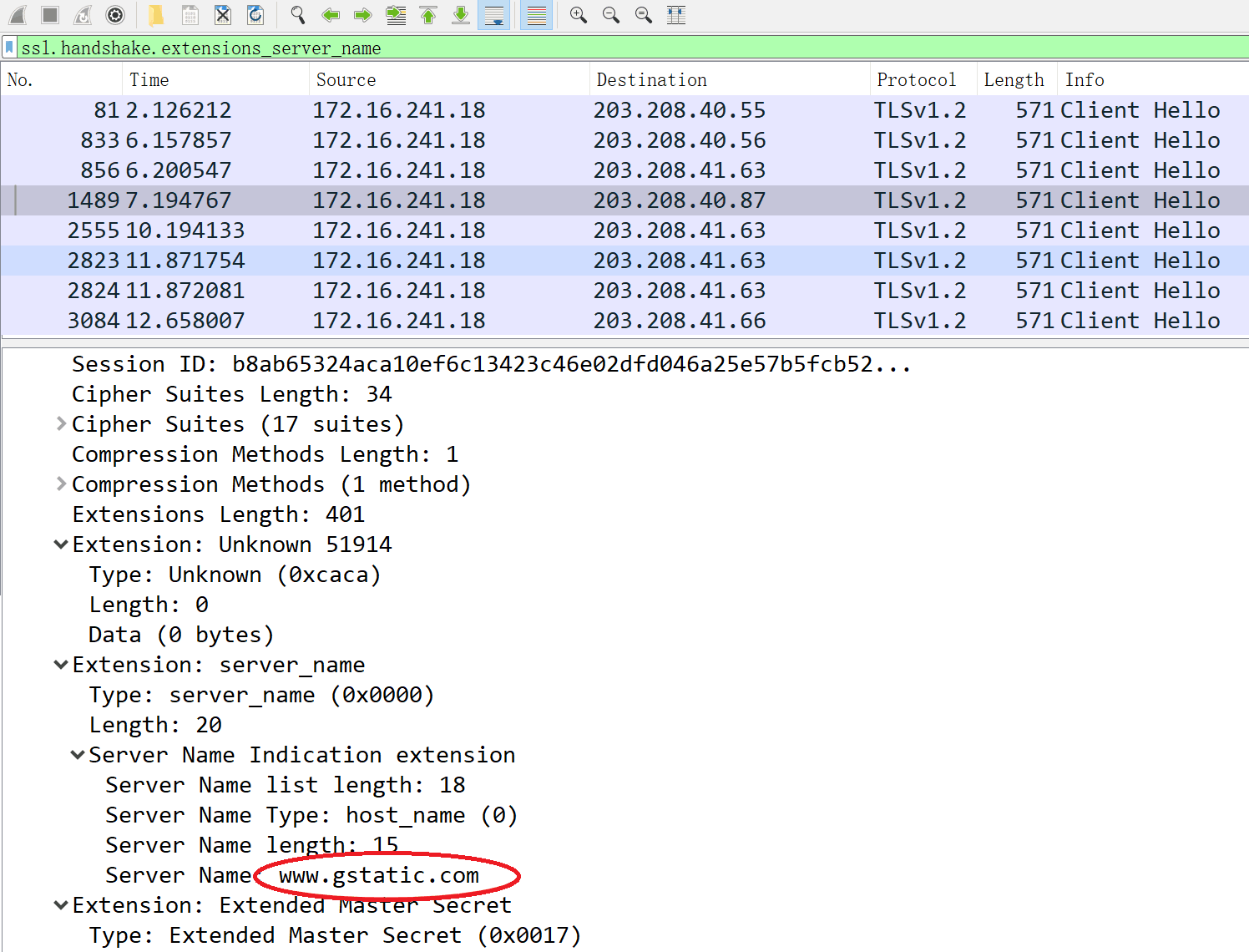Click the stop capture square icon

tap(50, 15)
